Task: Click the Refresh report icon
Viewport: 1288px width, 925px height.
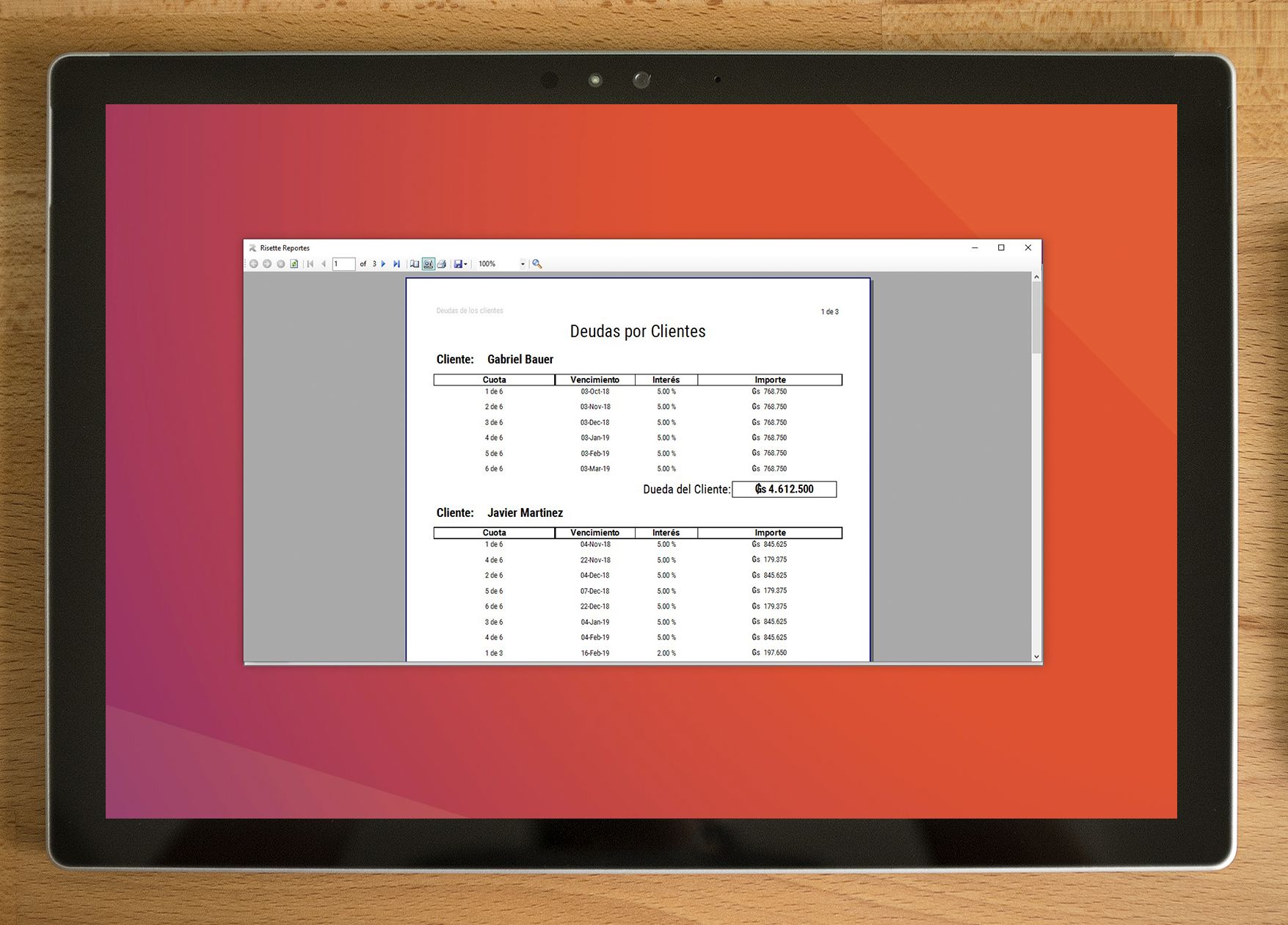Action: [294, 264]
